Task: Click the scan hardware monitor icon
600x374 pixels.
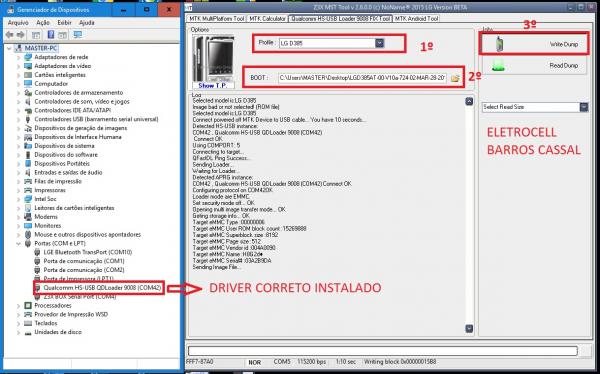Action: [78, 35]
